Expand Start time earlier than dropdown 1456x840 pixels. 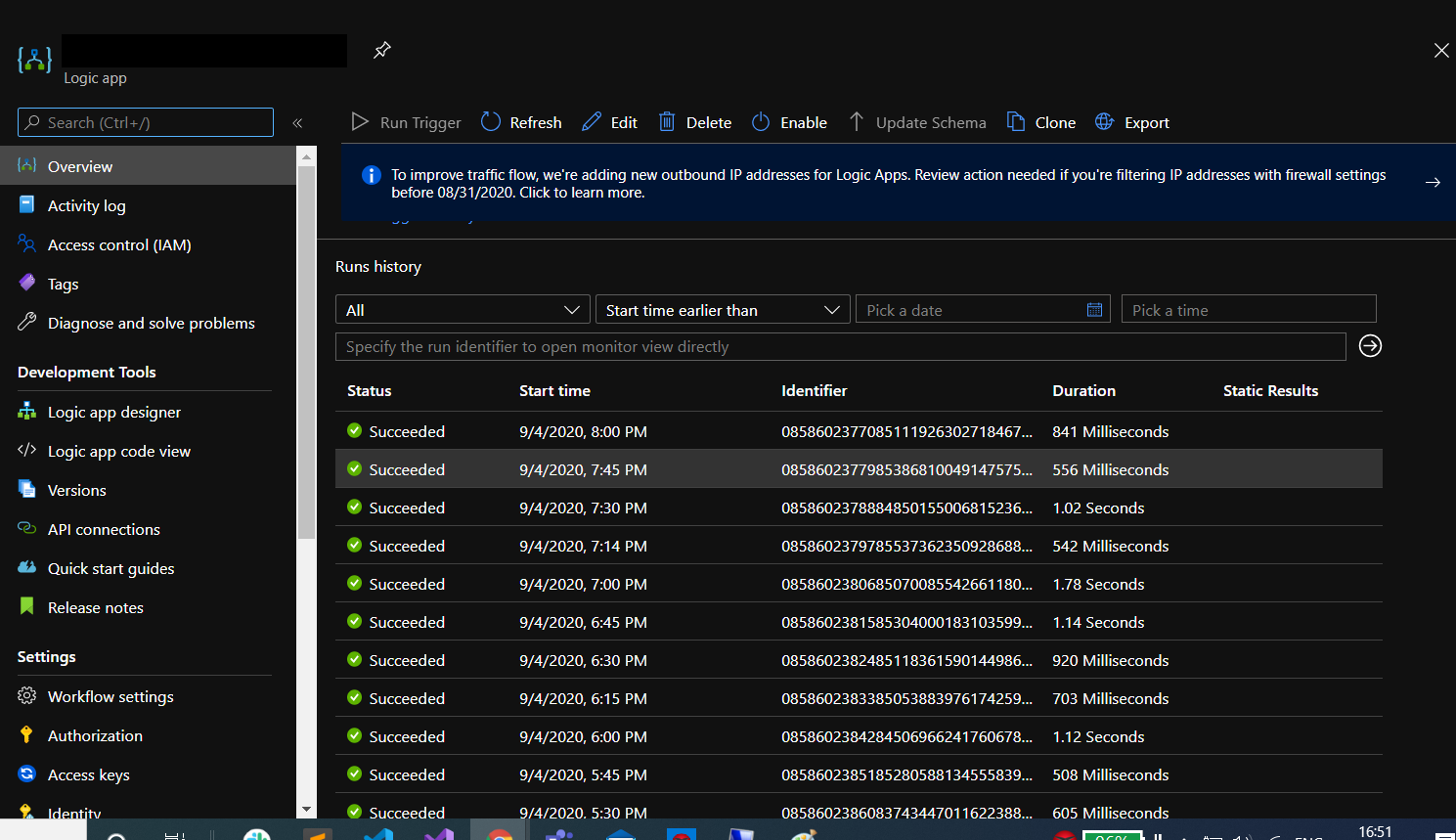point(723,310)
